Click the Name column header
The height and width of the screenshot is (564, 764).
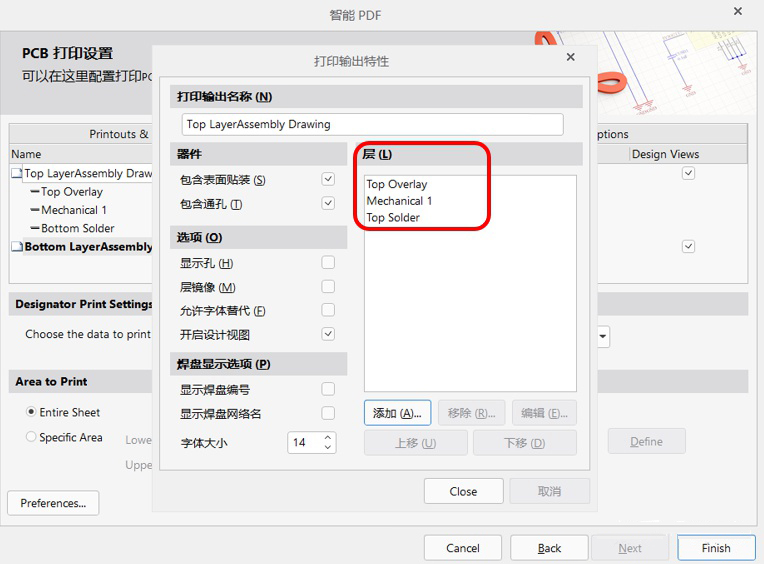pos(26,154)
